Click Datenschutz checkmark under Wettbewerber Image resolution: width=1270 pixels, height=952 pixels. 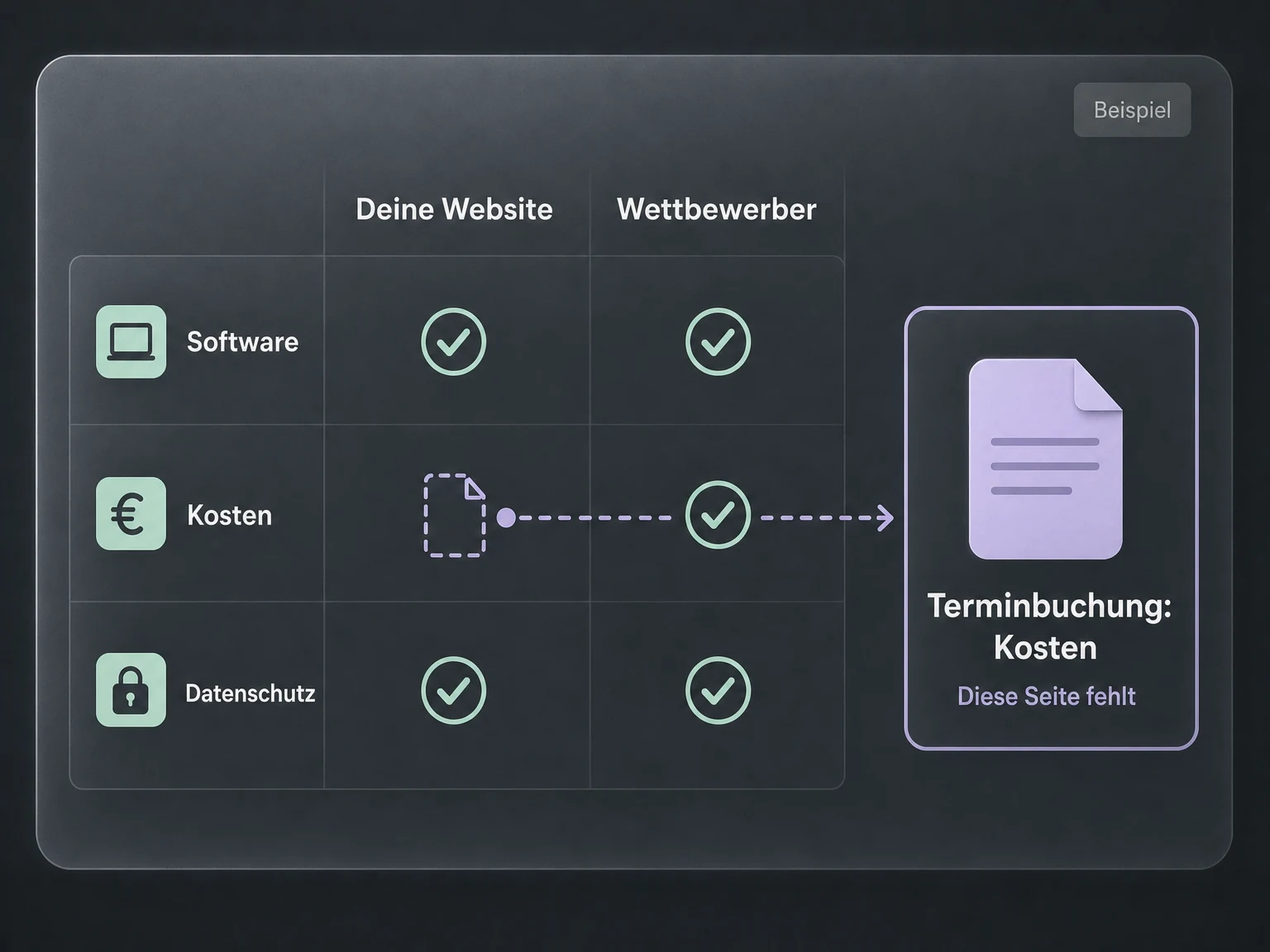719,691
